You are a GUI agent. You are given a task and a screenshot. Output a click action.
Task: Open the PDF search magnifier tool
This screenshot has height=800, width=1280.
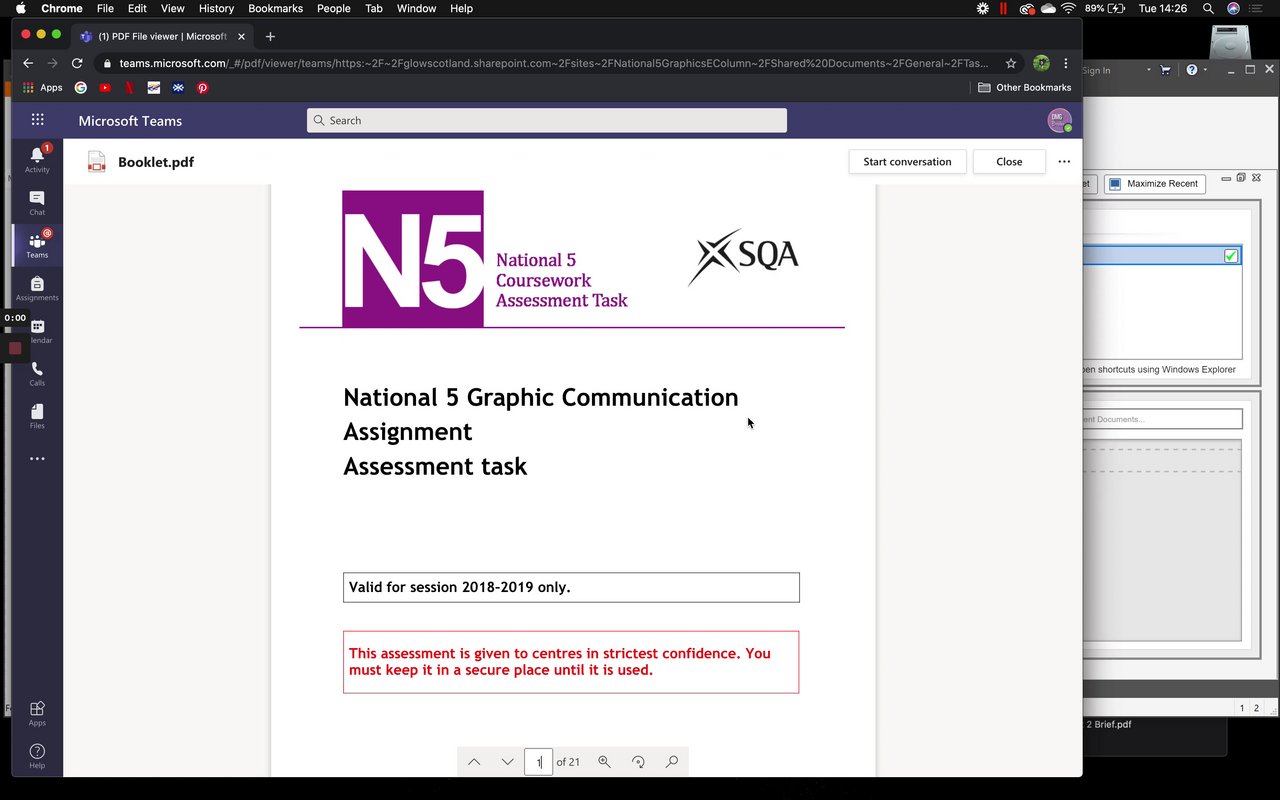click(672, 762)
